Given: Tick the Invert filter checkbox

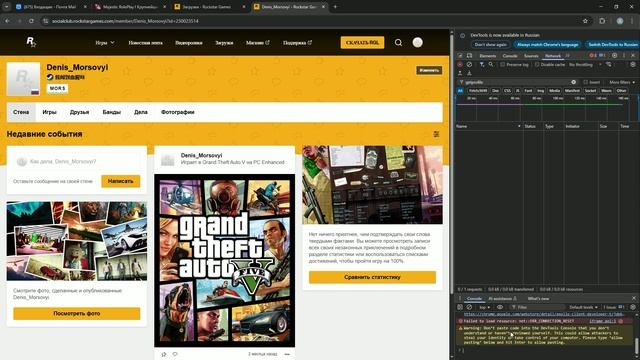Looking at the screenshot, I should 585,82.
